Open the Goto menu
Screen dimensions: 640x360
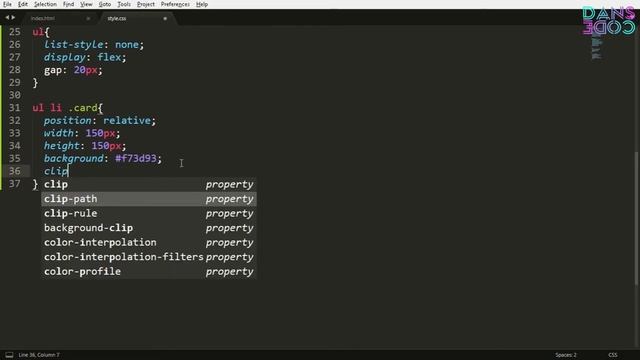pyautogui.click(x=105, y=4)
